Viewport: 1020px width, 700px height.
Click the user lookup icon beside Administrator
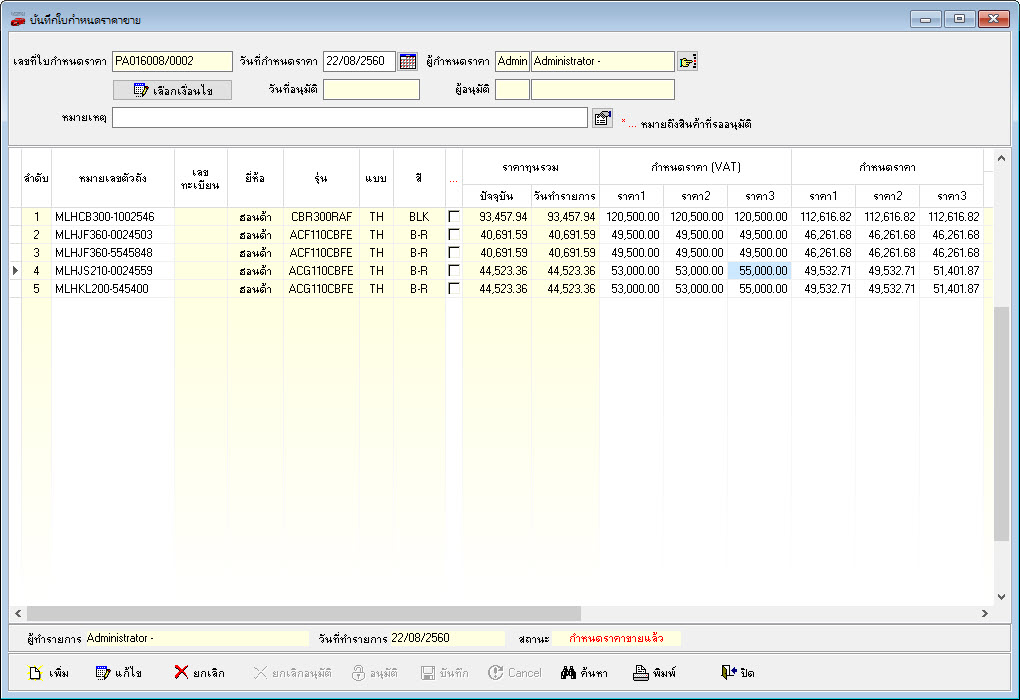pyautogui.click(x=687, y=61)
